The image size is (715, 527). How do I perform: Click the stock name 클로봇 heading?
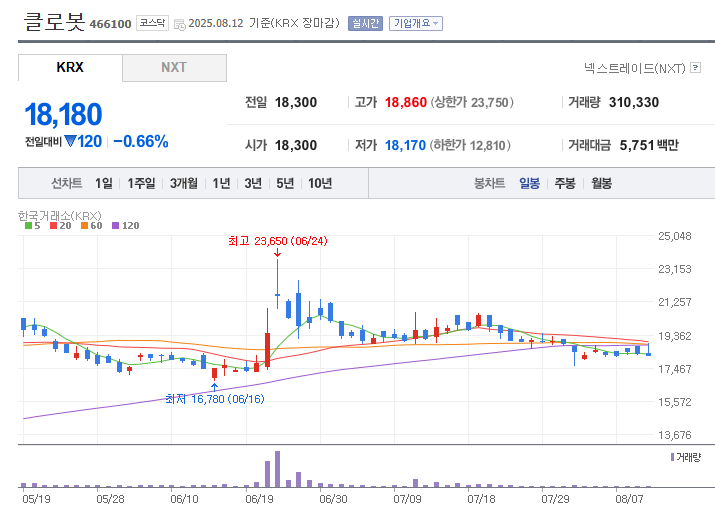click(54, 21)
